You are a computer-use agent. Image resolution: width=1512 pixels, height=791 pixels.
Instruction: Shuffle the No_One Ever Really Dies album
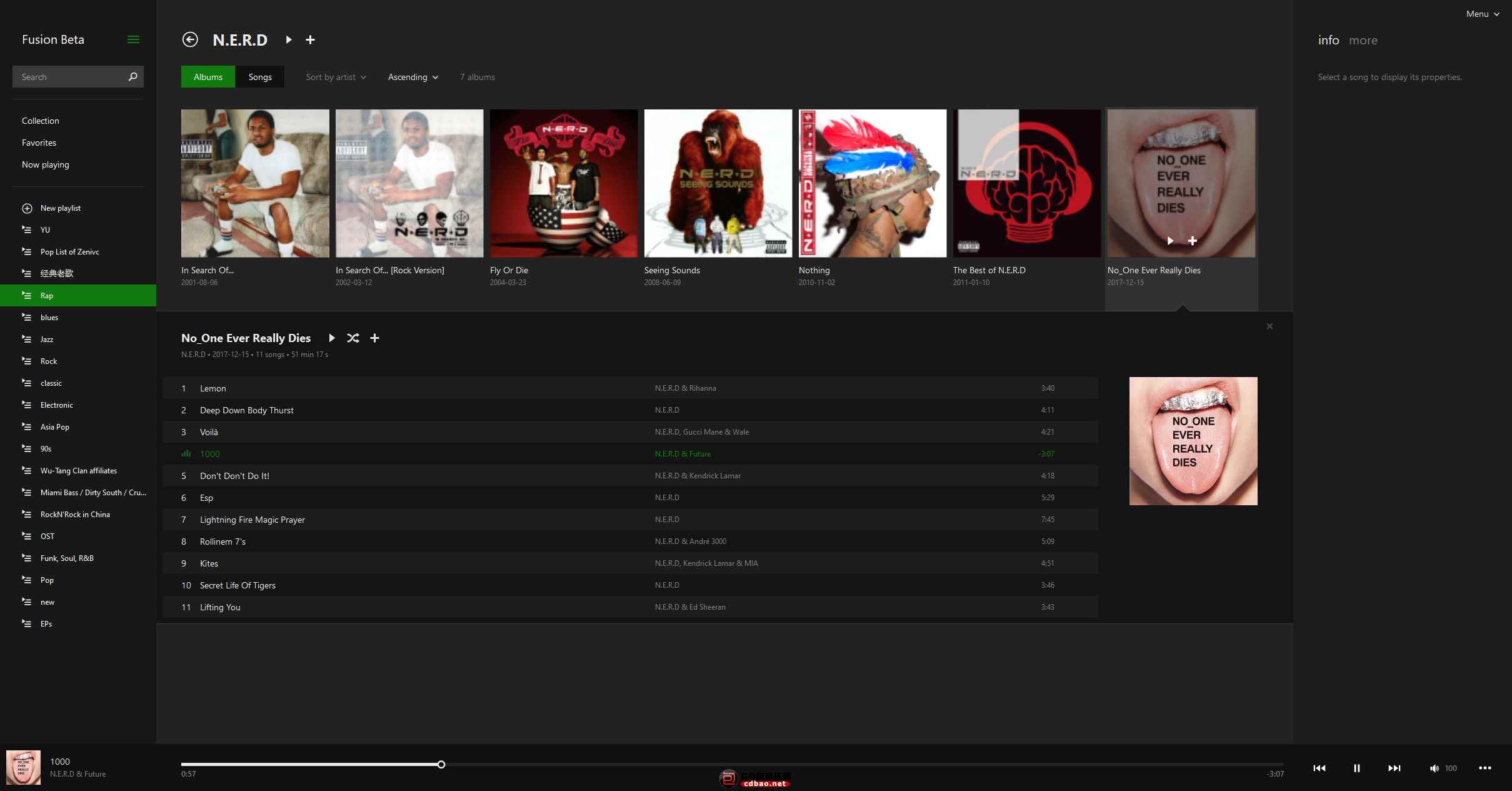coord(353,338)
